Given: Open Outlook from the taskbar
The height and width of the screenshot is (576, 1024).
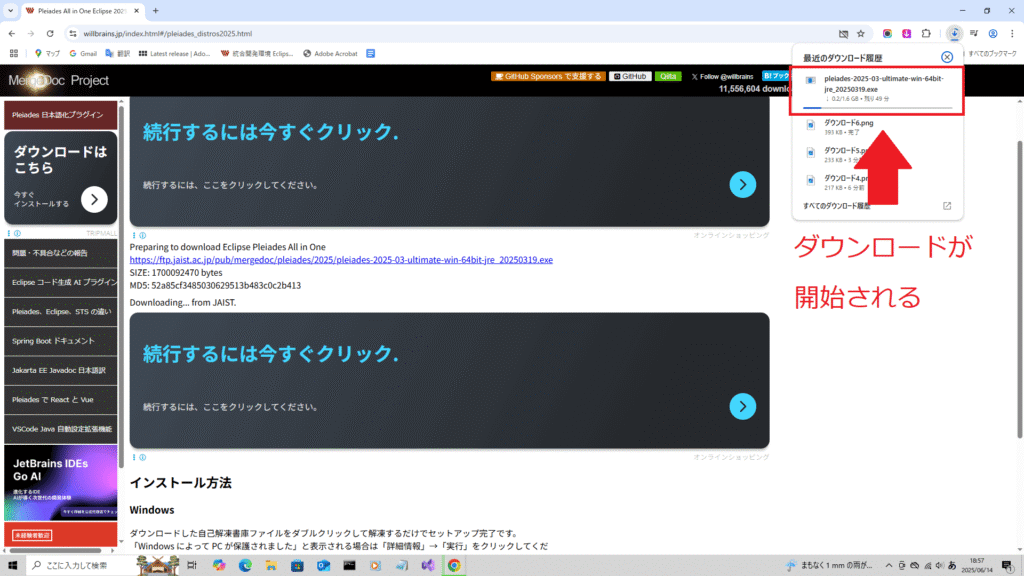Looking at the screenshot, I should pyautogui.click(x=323, y=566).
